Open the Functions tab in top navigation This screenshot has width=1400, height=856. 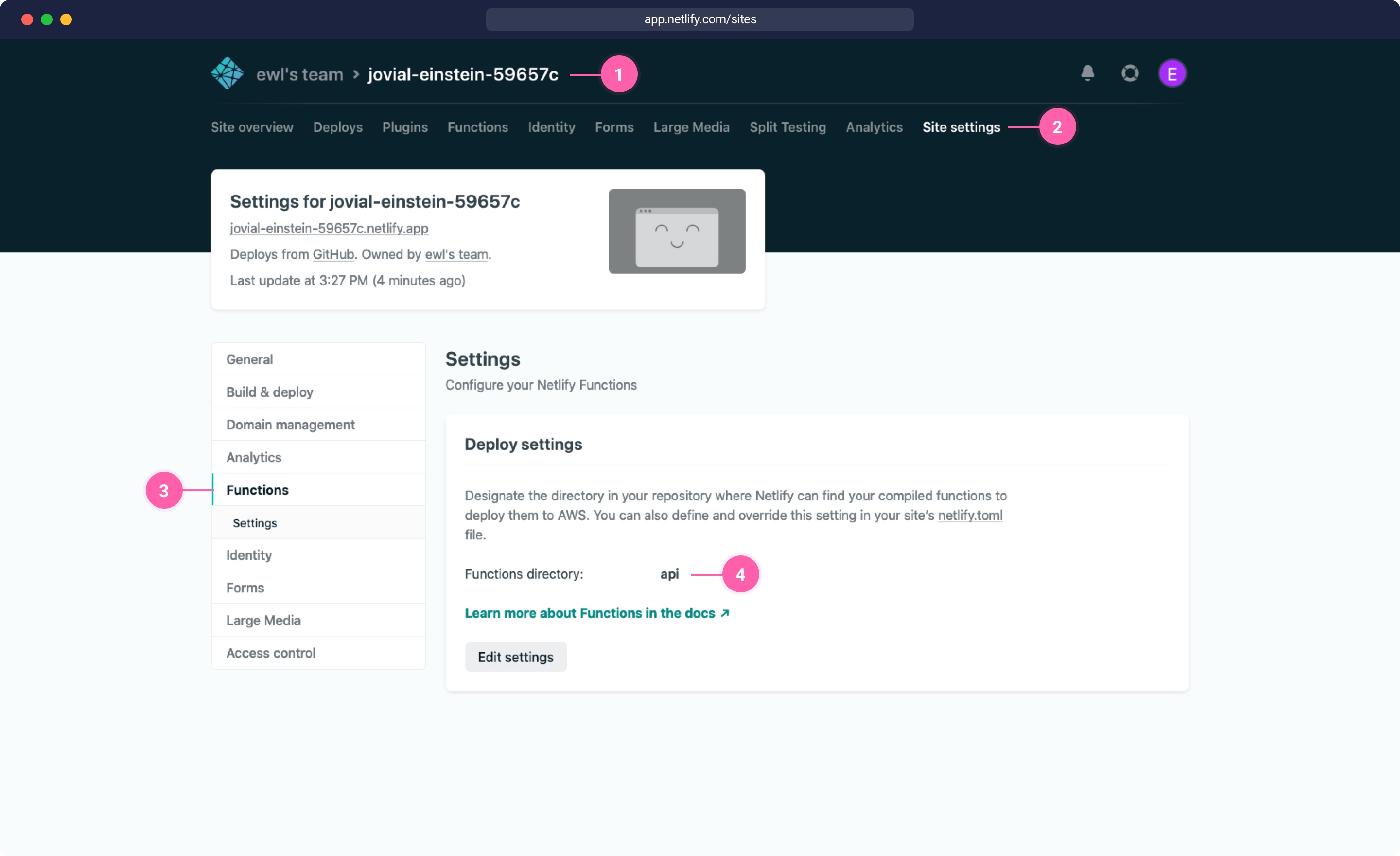point(477,127)
